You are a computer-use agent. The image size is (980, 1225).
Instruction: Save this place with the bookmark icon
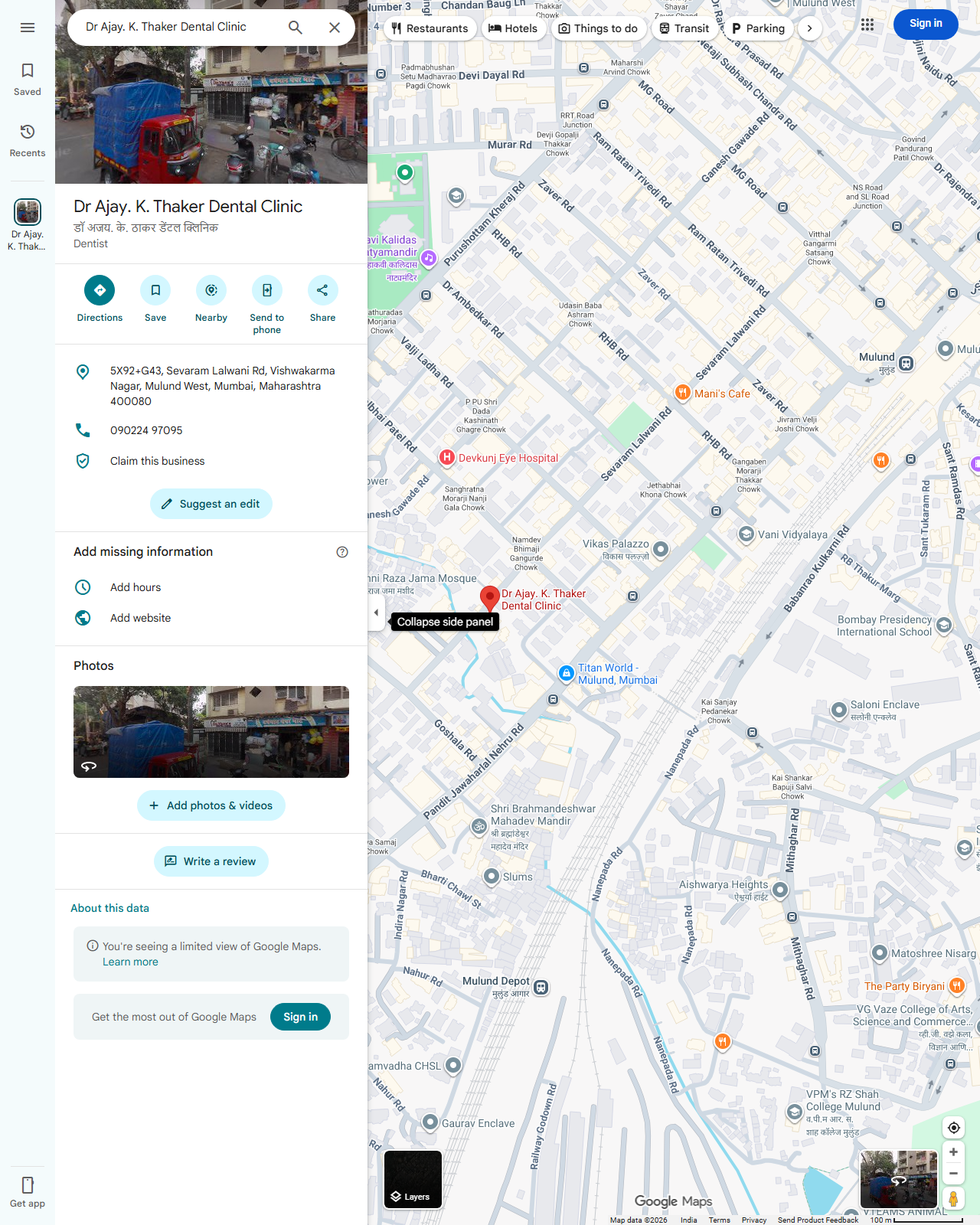click(155, 290)
